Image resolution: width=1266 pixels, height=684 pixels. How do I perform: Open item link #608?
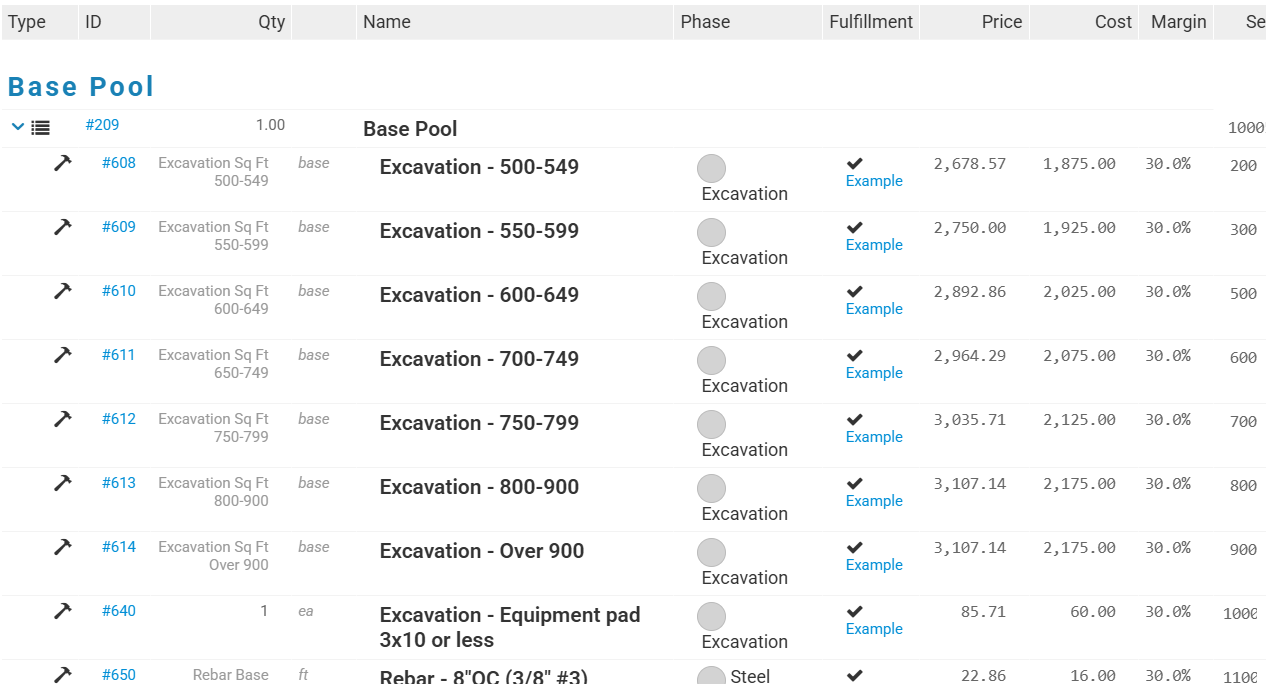(119, 163)
